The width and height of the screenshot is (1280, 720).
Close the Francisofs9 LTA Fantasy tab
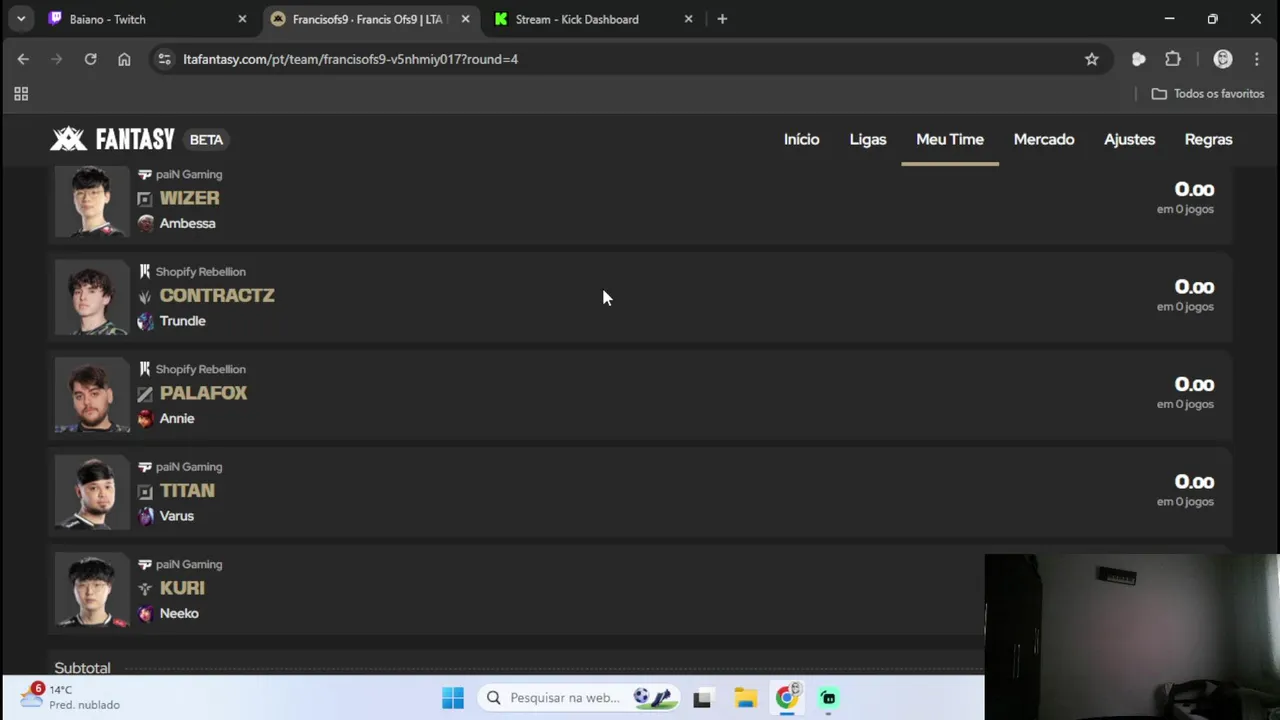tap(465, 19)
